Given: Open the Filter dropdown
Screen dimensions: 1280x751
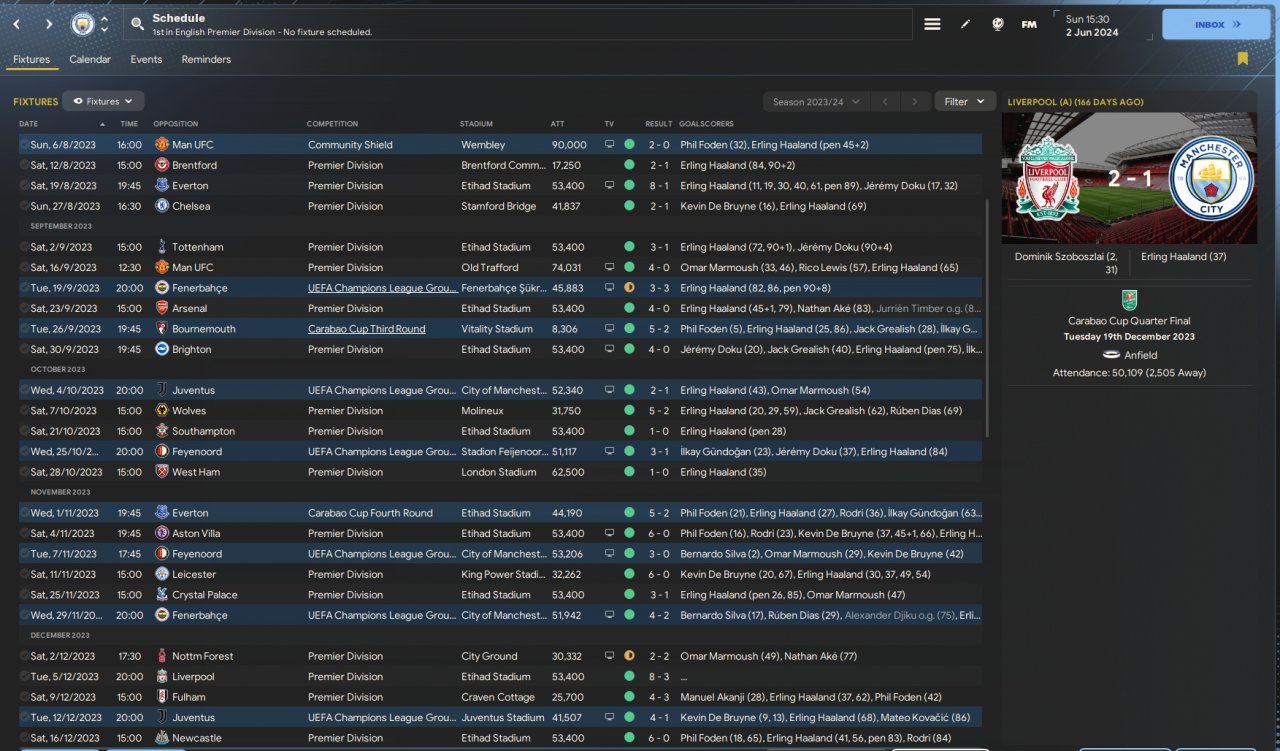Looking at the screenshot, I should 965,101.
